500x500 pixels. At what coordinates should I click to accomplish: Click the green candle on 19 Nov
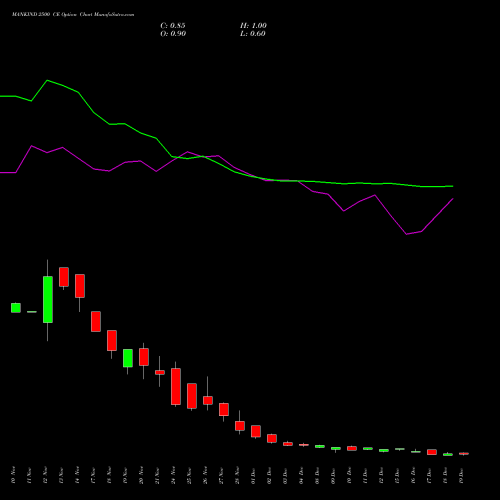[128, 358]
